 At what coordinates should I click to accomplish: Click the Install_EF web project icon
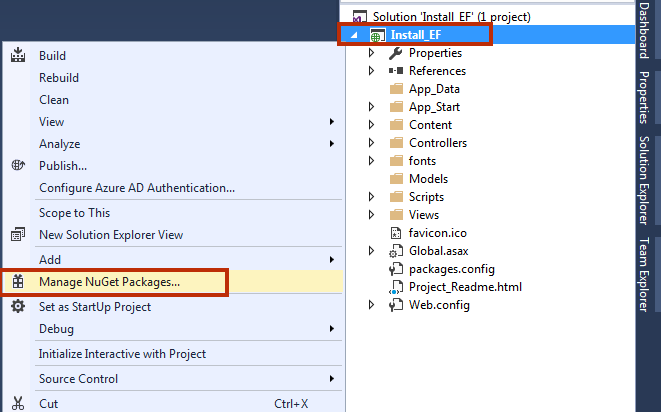pos(377,35)
